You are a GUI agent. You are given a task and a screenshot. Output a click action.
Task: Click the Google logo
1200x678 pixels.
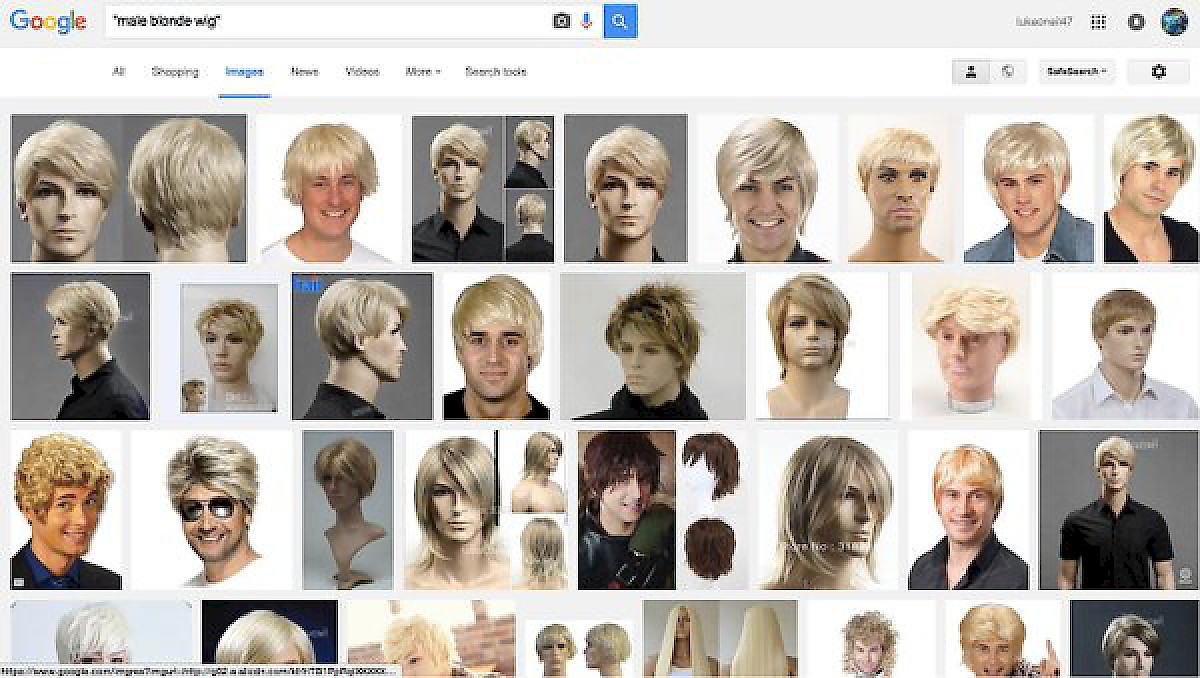coord(48,21)
